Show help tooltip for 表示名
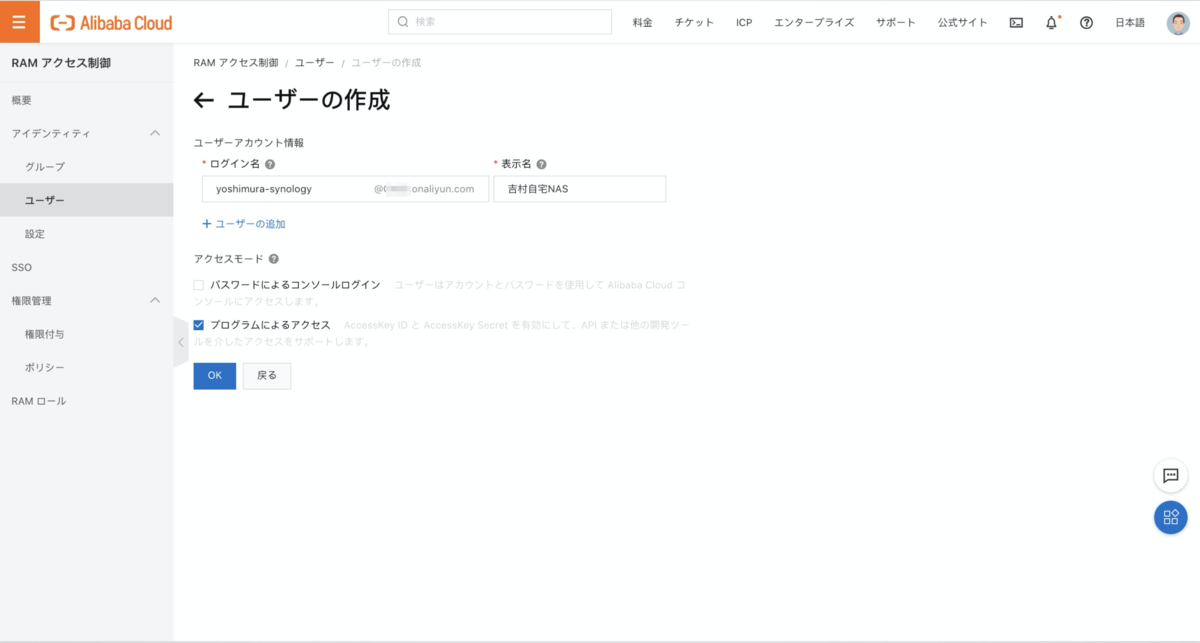 click(x=541, y=164)
